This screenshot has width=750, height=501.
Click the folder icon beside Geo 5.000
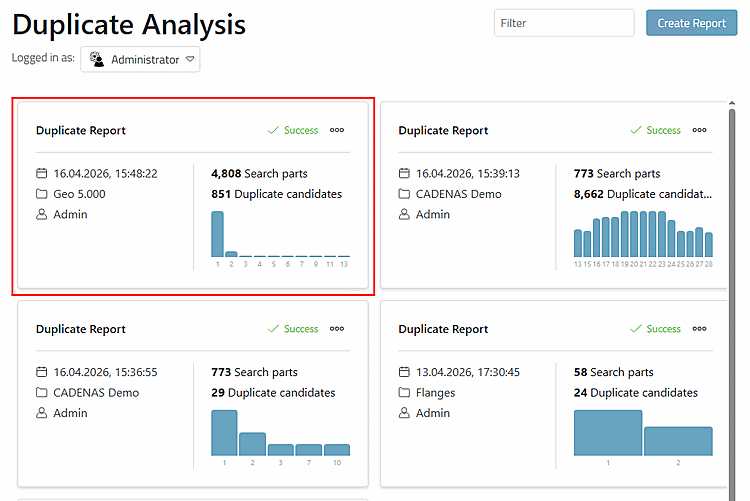(42, 194)
